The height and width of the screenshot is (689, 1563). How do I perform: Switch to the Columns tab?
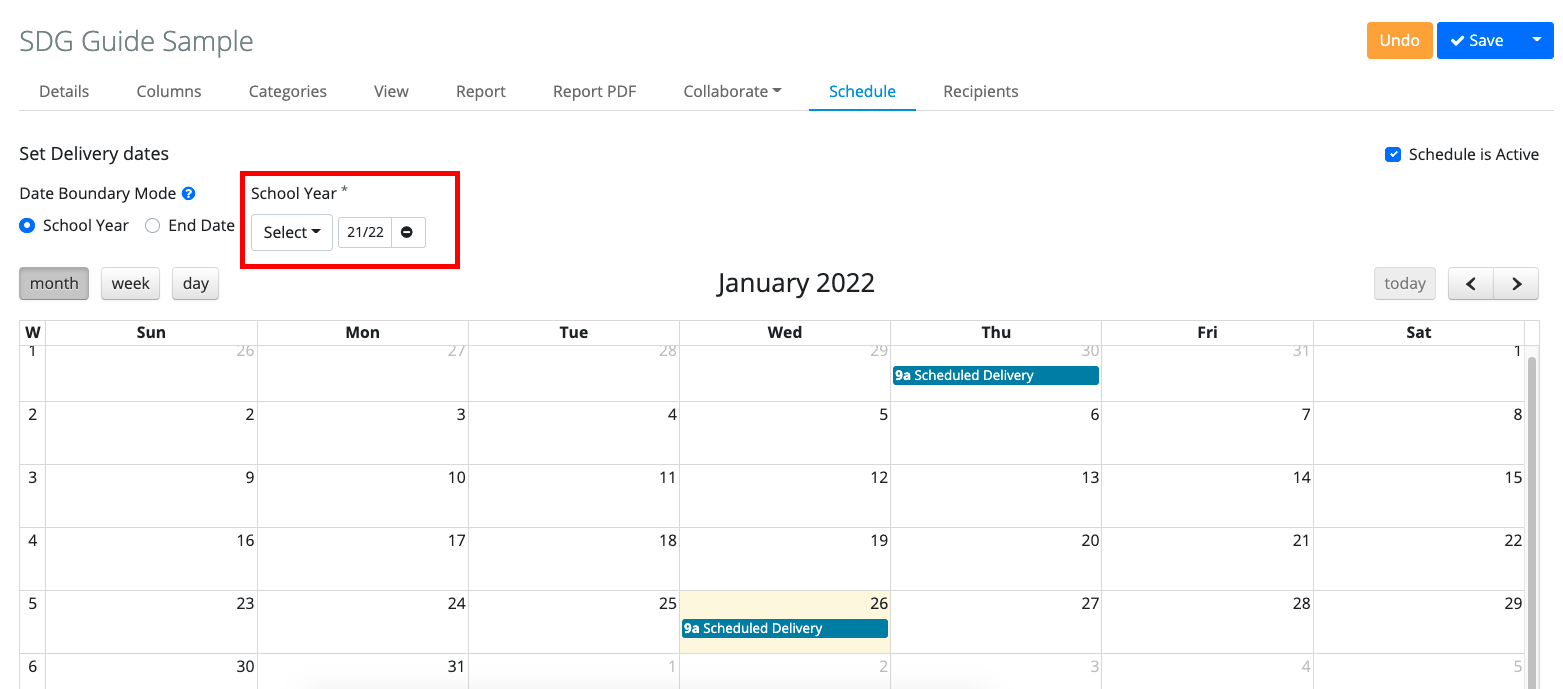pyautogui.click(x=168, y=91)
